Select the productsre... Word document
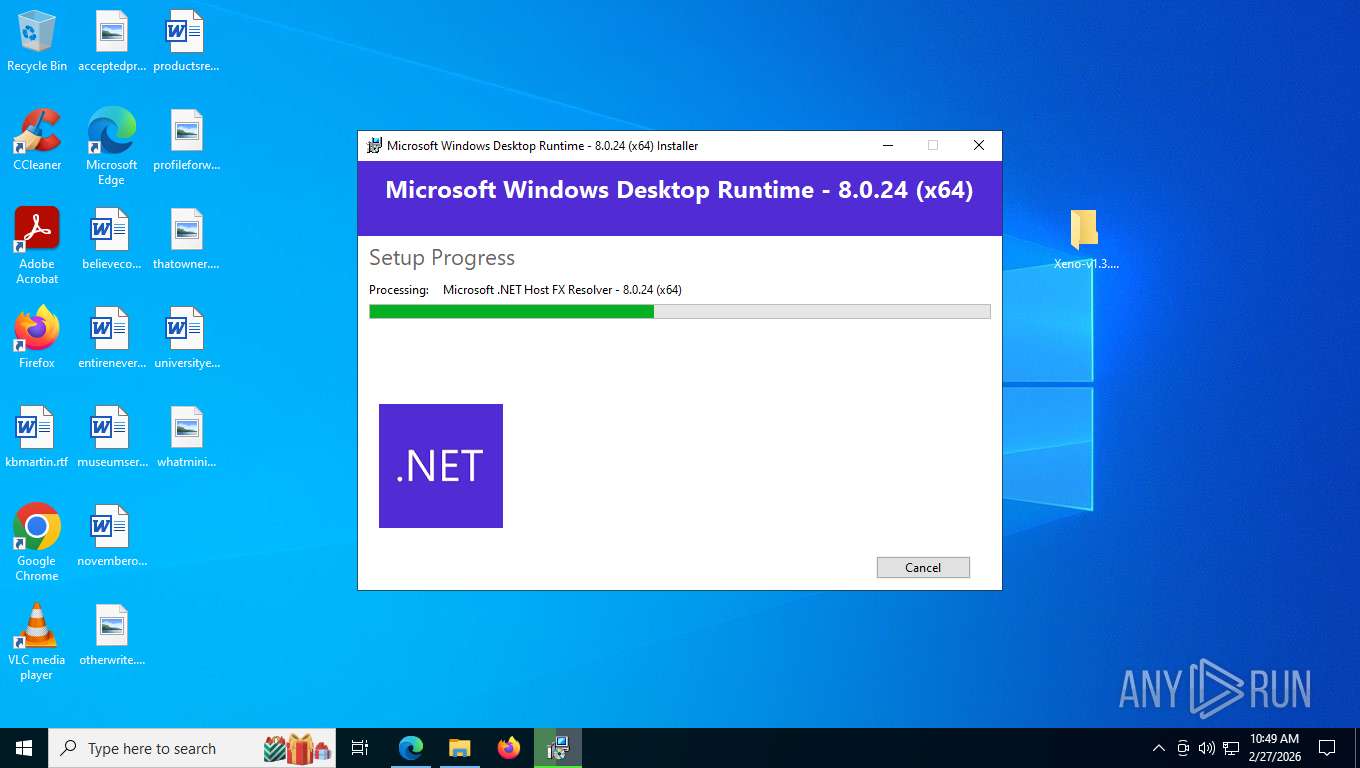 pos(186,42)
